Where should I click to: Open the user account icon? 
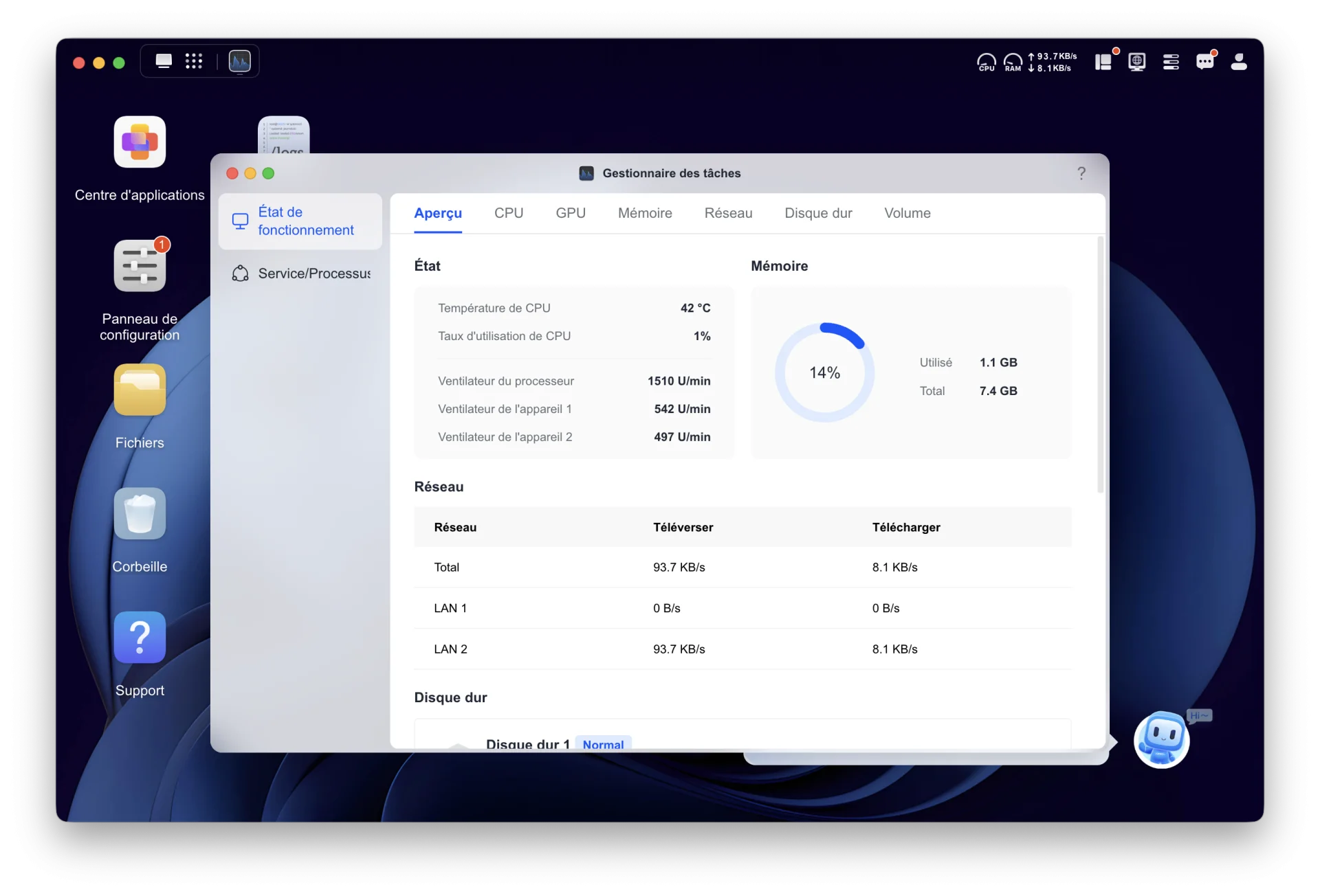point(1239,62)
